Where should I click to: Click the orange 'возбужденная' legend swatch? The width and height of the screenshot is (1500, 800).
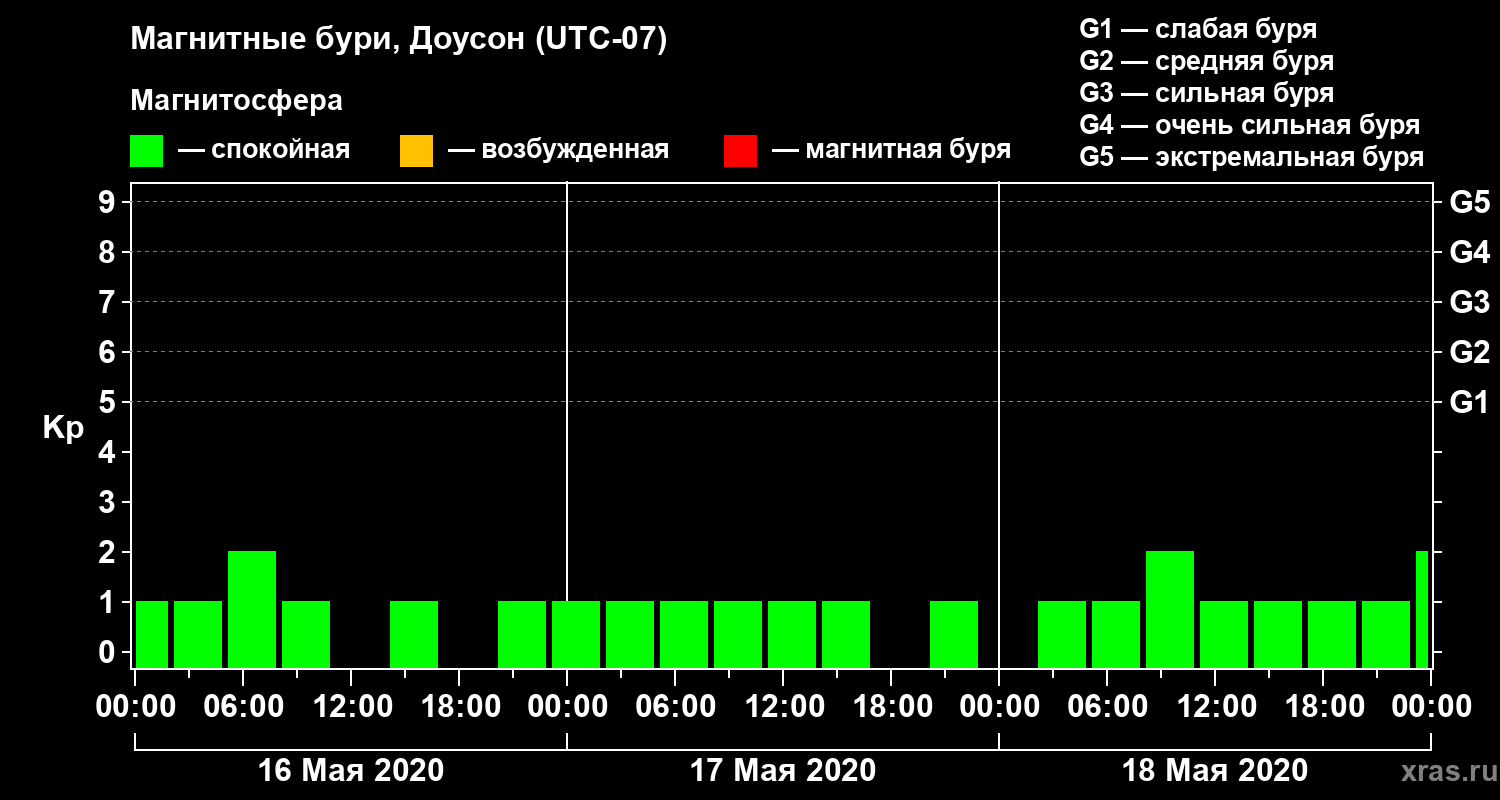tap(416, 151)
